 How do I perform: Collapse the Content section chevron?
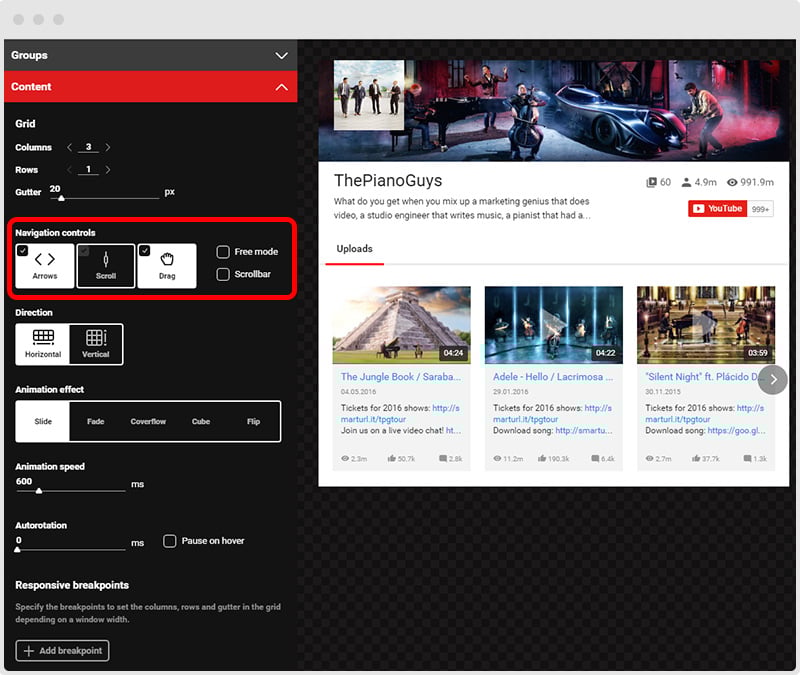pyautogui.click(x=281, y=87)
